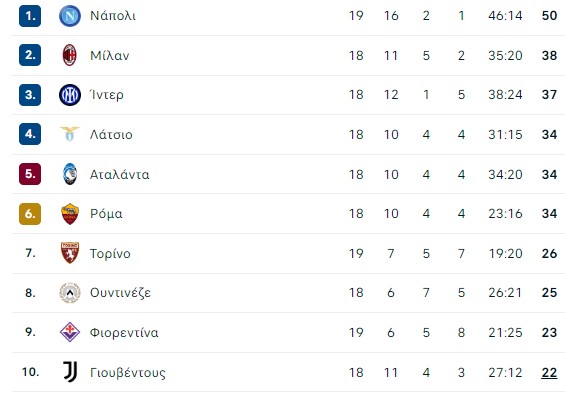Click the blue rank 1 badge
This screenshot has height=394, width=565.
click(30, 16)
